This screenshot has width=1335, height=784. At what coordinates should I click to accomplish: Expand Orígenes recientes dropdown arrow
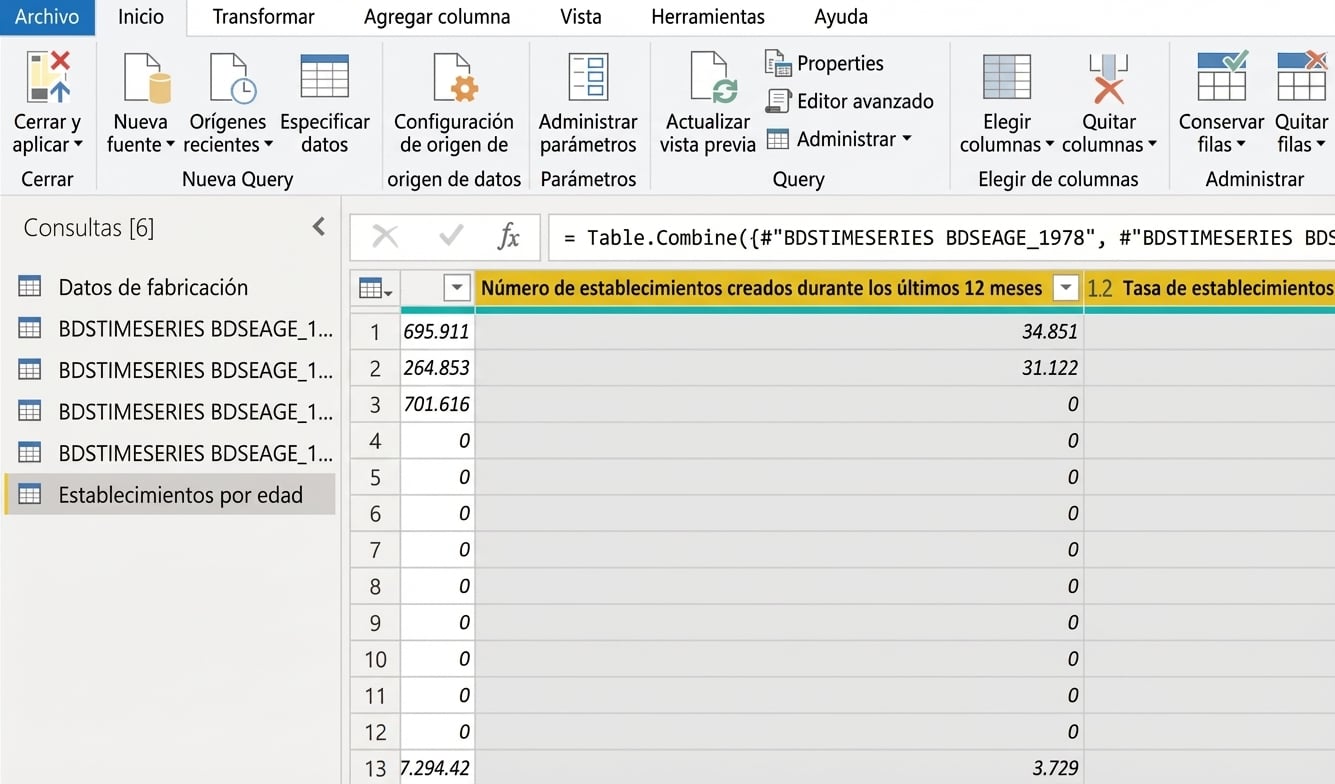(268, 145)
